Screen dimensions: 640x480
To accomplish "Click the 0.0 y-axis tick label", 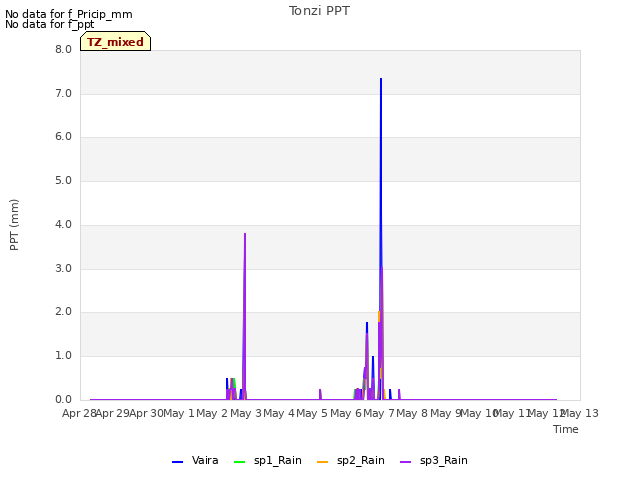I will point(63,400).
